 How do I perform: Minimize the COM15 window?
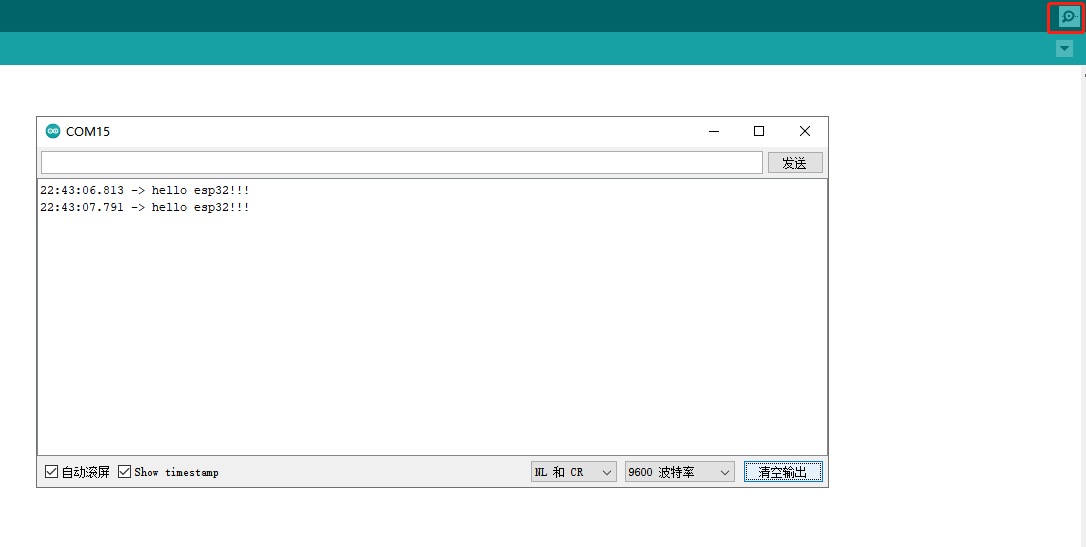point(714,131)
